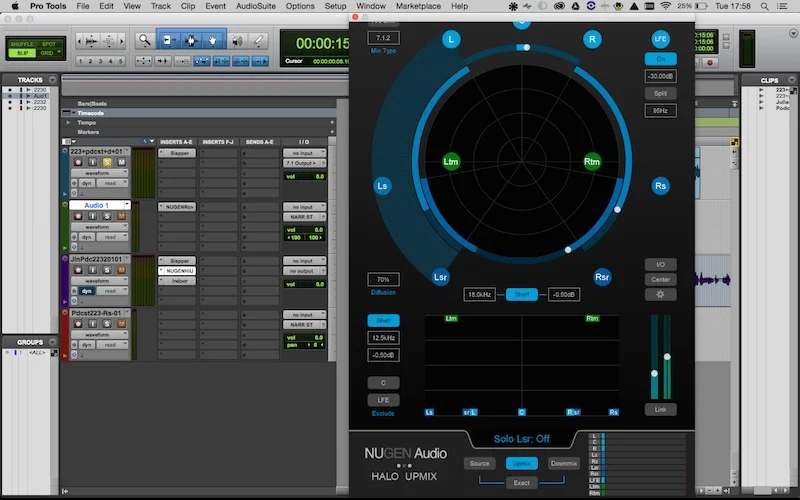Record-enable the 223+pdcst+d+01 track
The width and height of the screenshot is (800, 500).
click(78, 162)
